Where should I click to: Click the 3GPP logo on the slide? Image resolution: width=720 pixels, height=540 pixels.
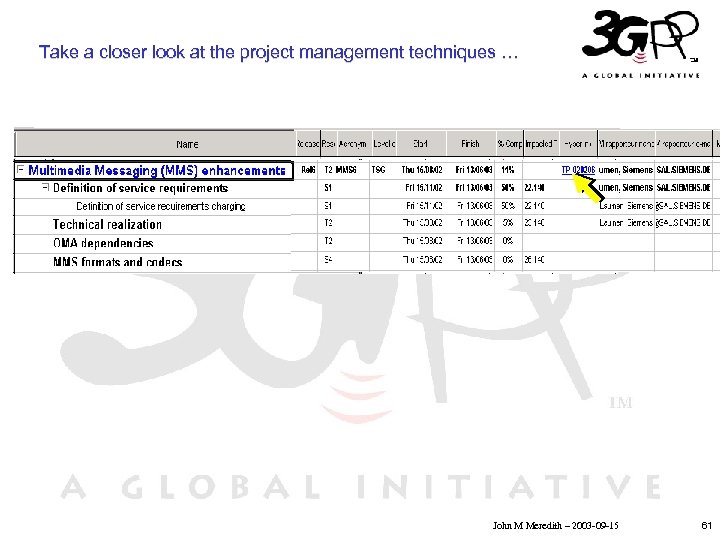pyautogui.click(x=641, y=45)
